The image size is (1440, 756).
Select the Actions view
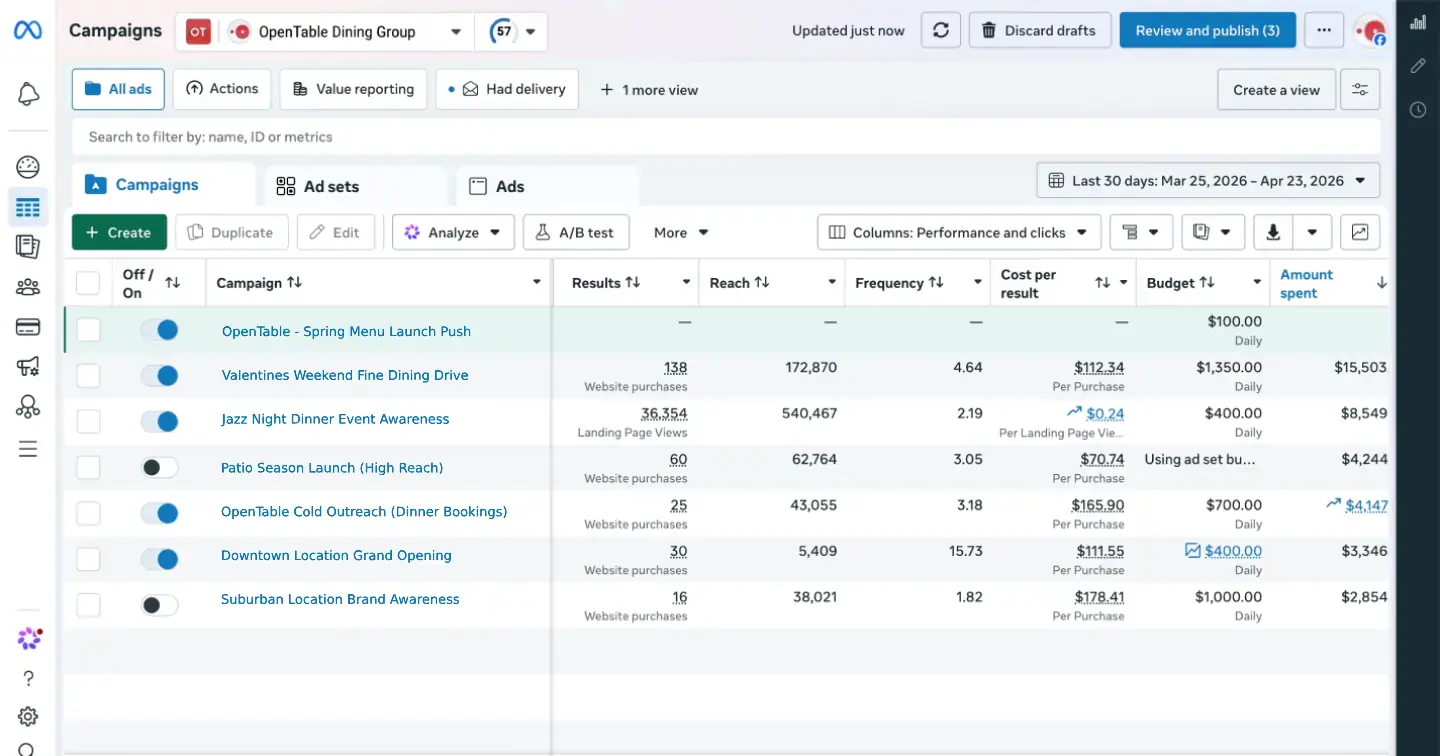coord(222,89)
